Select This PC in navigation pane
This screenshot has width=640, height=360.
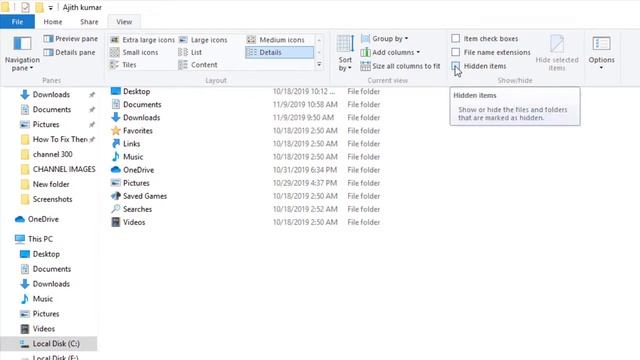tap(40, 239)
